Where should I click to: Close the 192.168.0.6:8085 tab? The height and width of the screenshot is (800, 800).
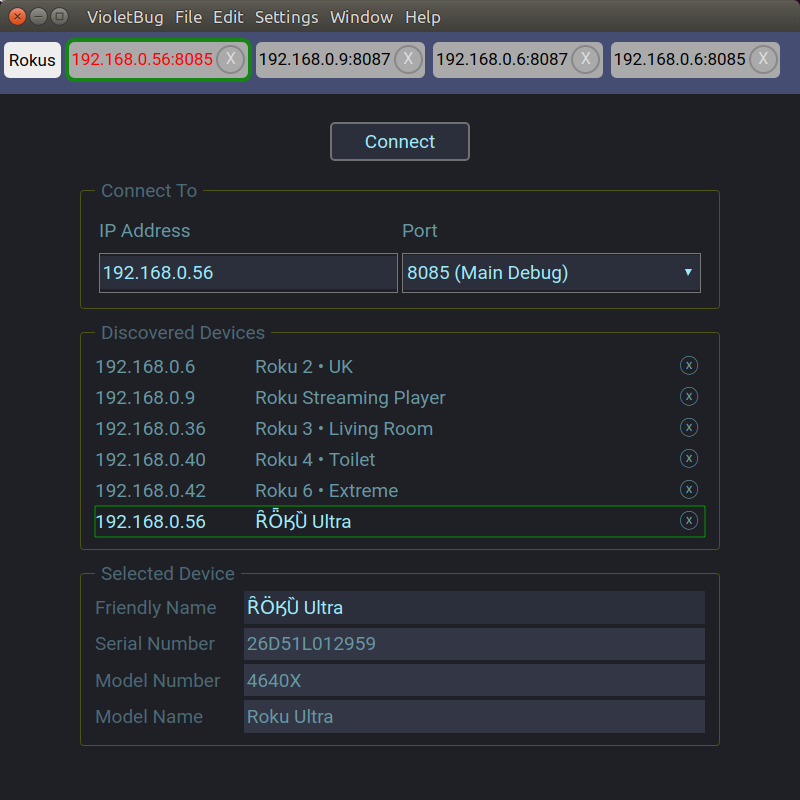(x=763, y=59)
